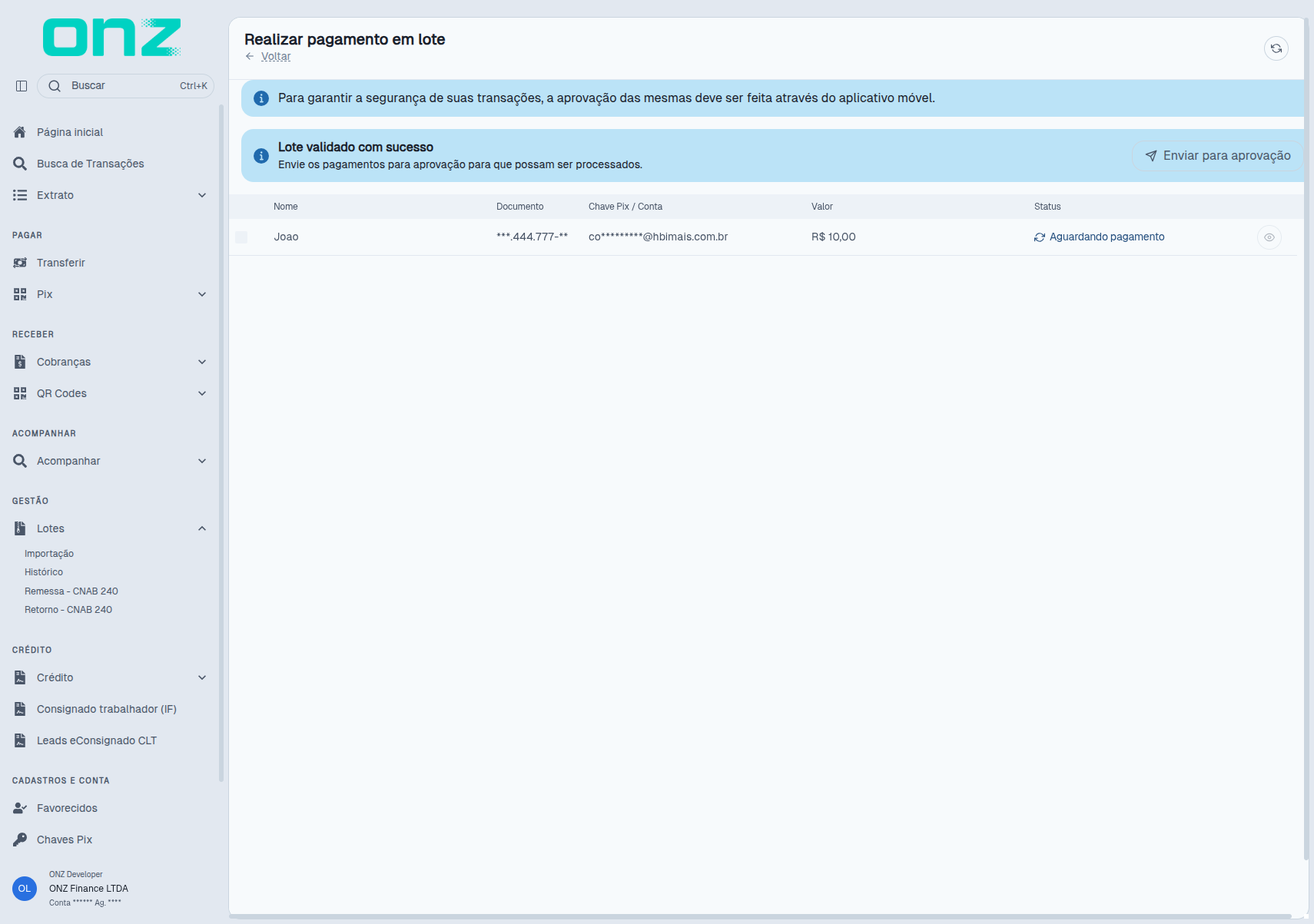This screenshot has height=924, width=1314.
Task: Click the ONZ logo
Action: click(x=112, y=38)
